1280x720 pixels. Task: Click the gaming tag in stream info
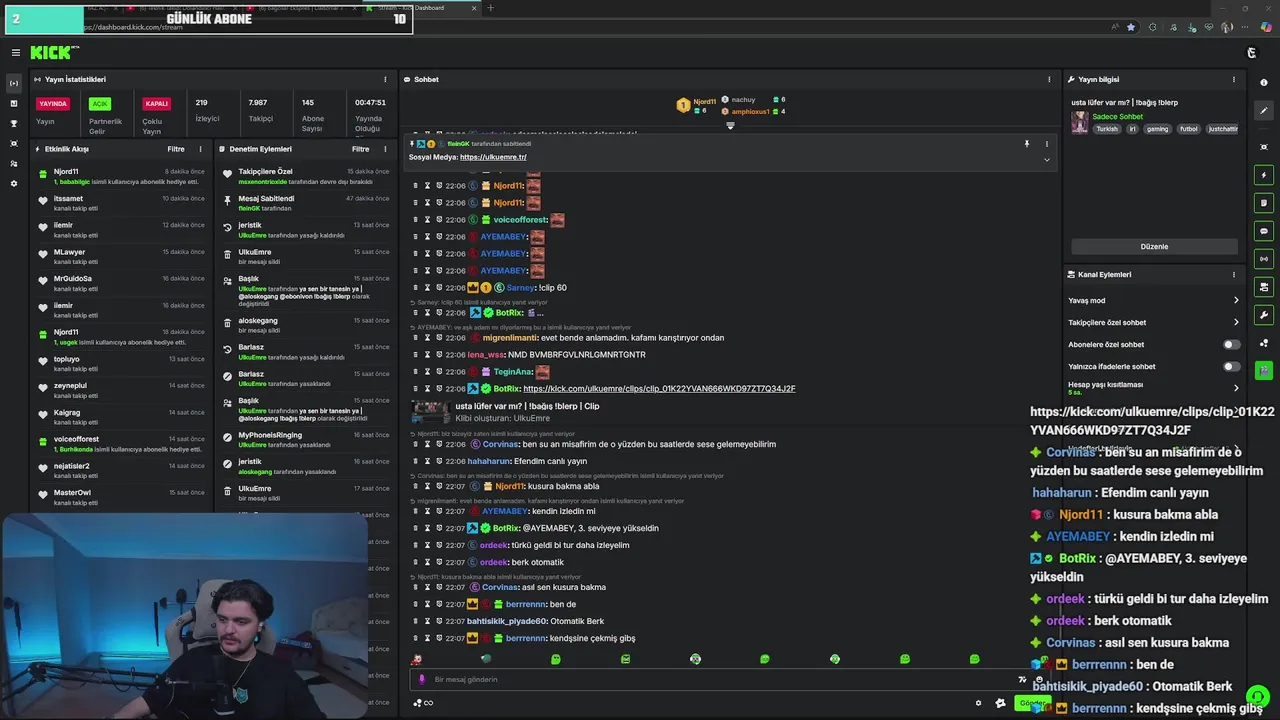pyautogui.click(x=1157, y=129)
